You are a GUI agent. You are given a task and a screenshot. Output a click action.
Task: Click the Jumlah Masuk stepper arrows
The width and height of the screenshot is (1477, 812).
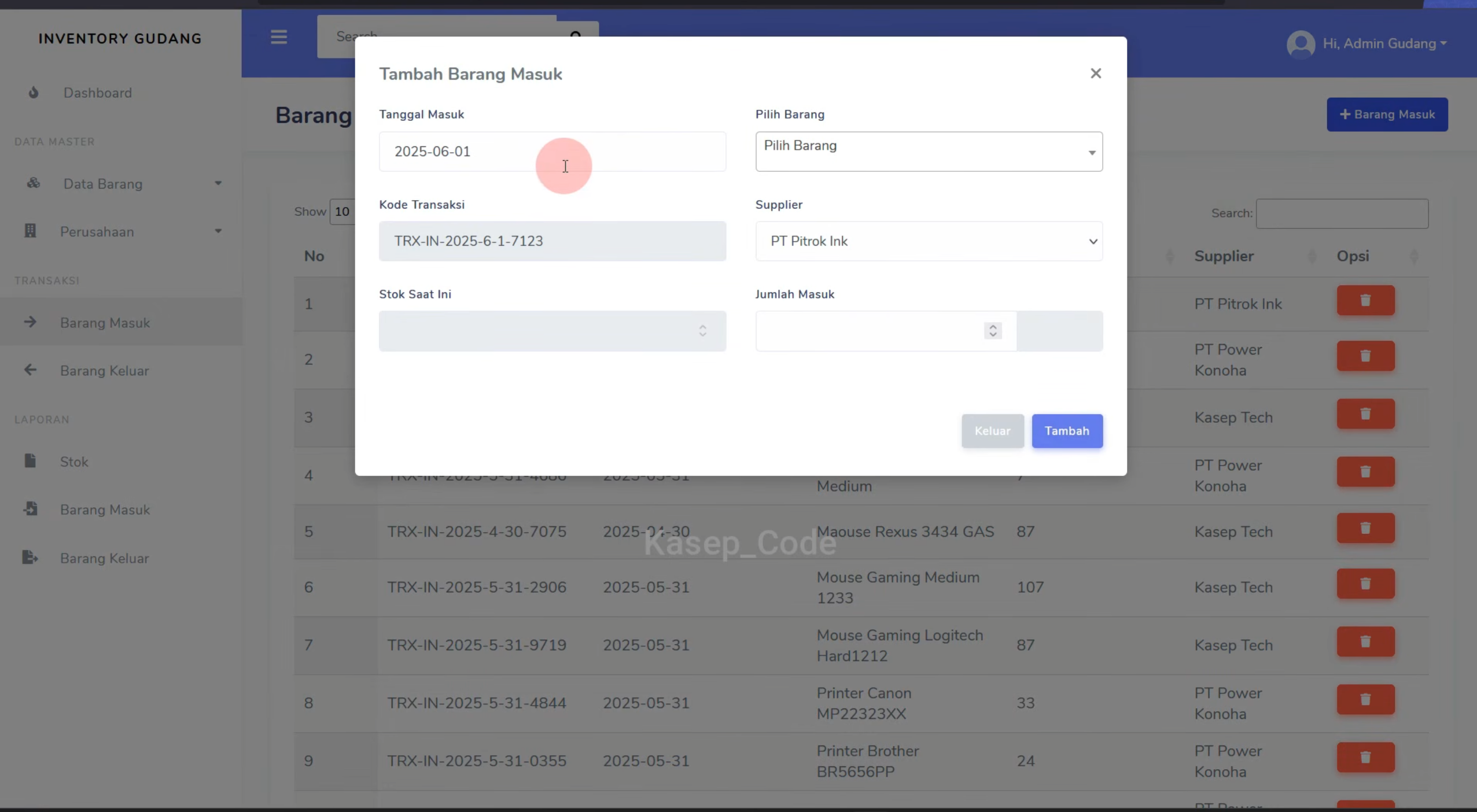tap(993, 331)
